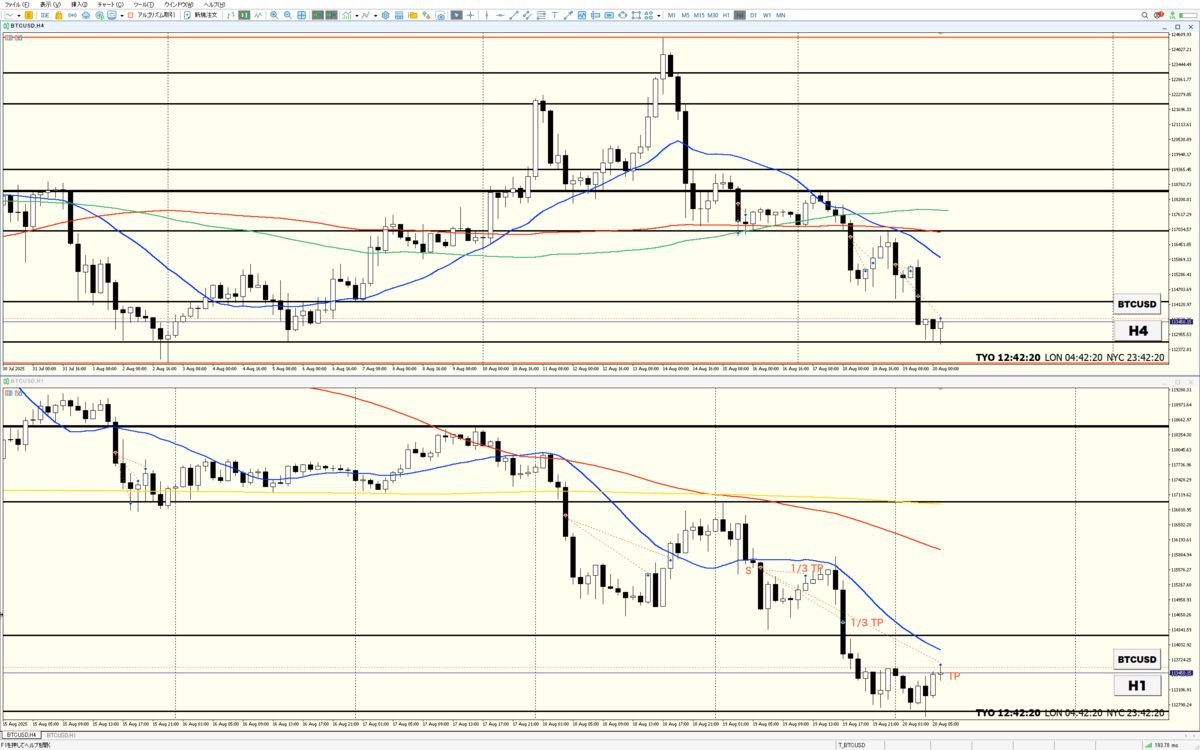
Task: Select the cursor arrow tool
Action: coord(456,15)
